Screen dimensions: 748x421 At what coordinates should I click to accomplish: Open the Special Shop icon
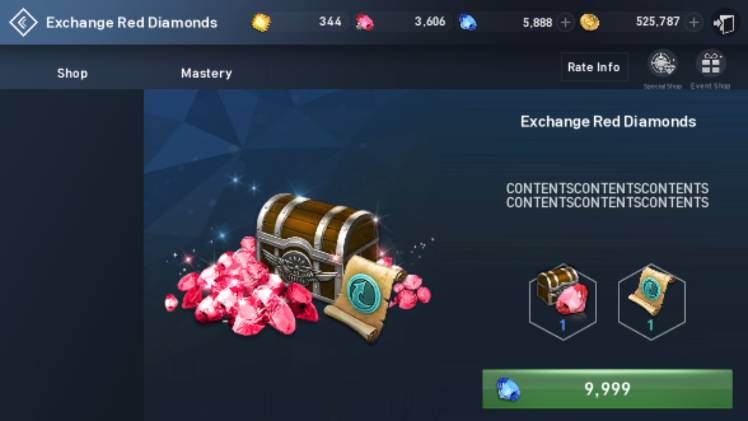click(663, 63)
